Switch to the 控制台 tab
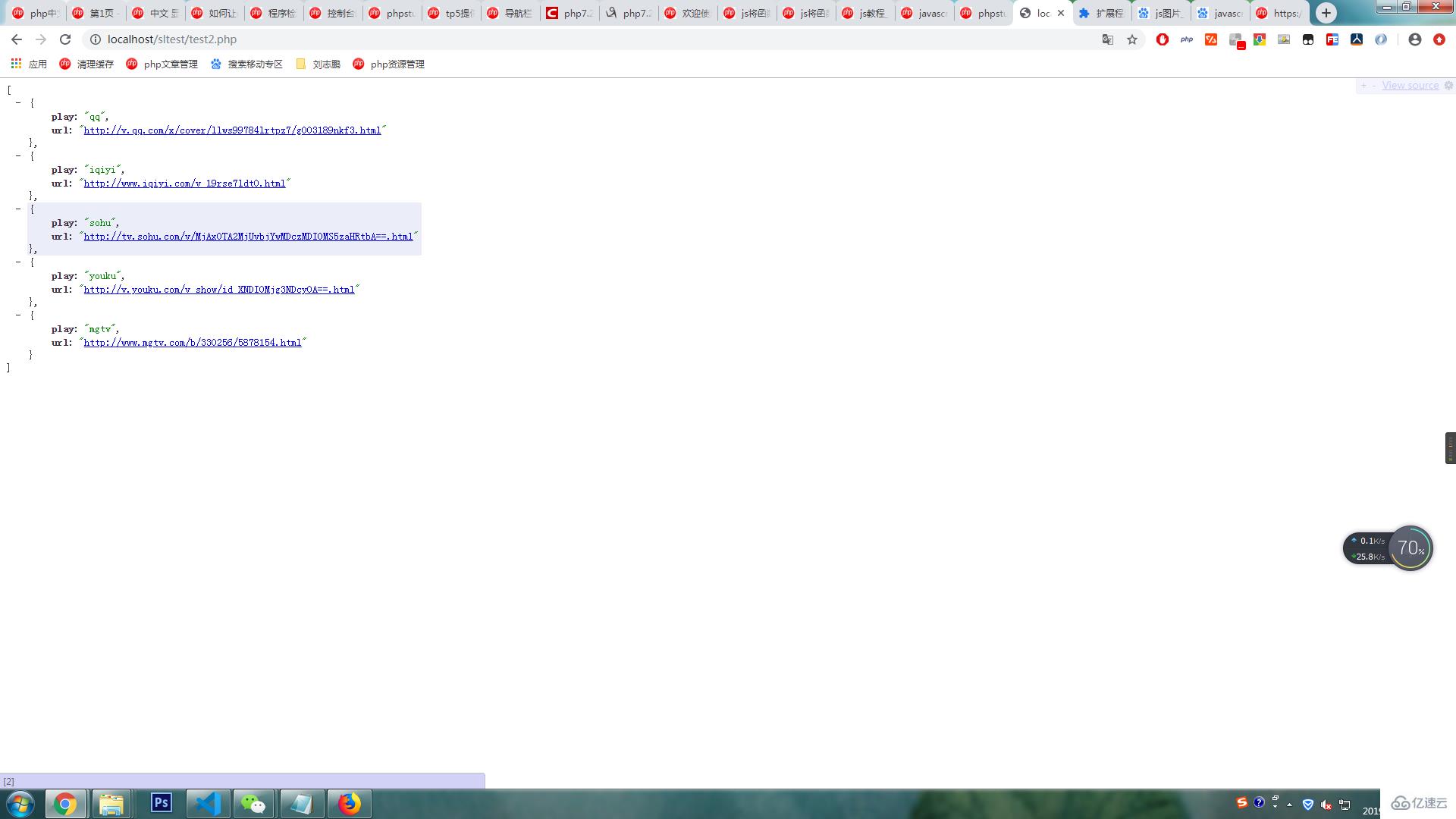Image resolution: width=1456 pixels, height=819 pixels. (332, 13)
